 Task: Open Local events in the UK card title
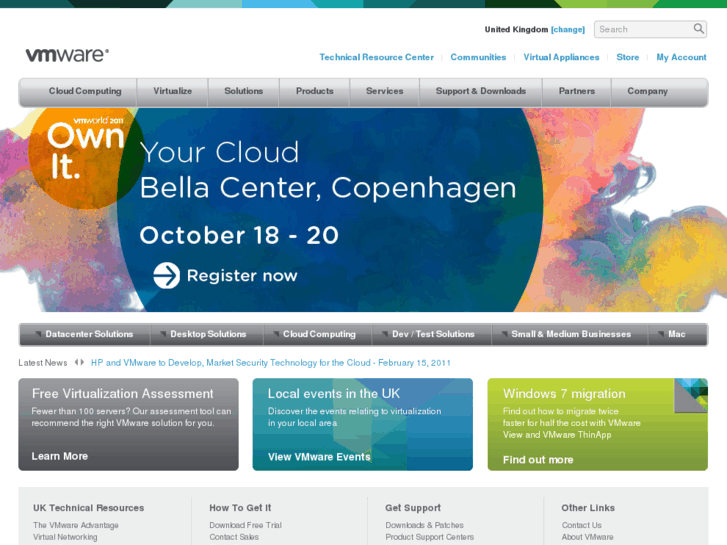tap(333, 394)
